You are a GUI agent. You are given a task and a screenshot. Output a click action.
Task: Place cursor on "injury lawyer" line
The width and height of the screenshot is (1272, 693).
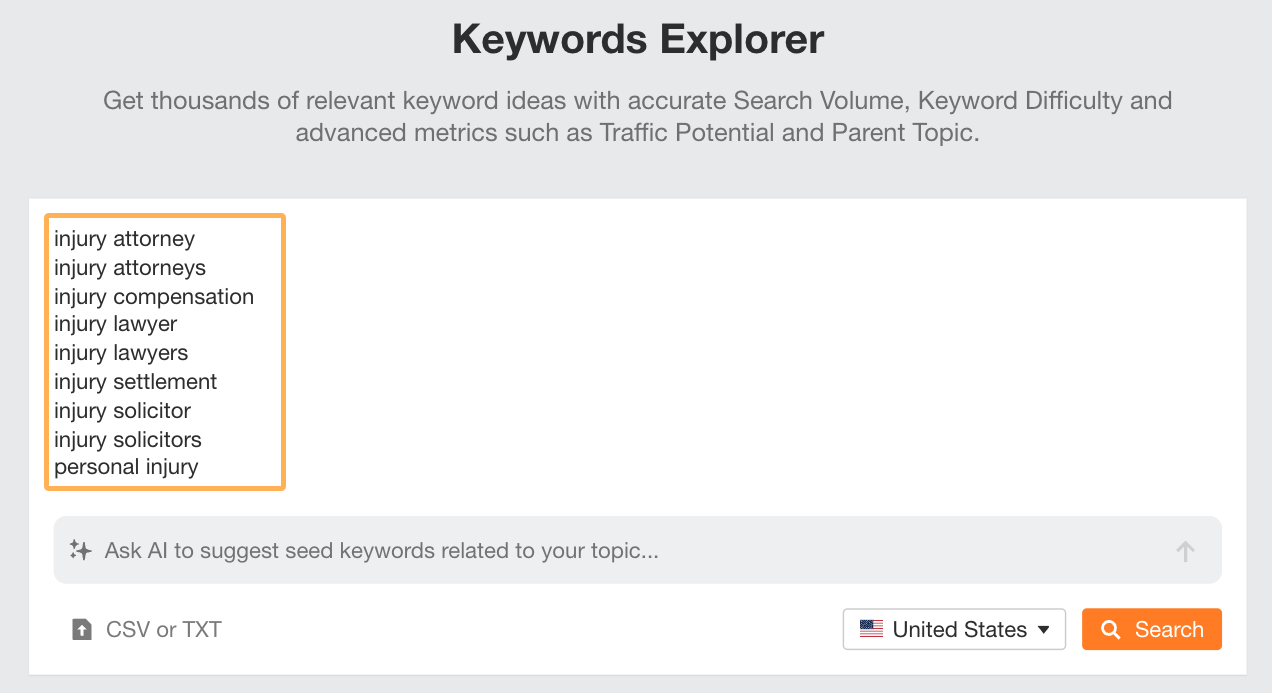coord(116,324)
